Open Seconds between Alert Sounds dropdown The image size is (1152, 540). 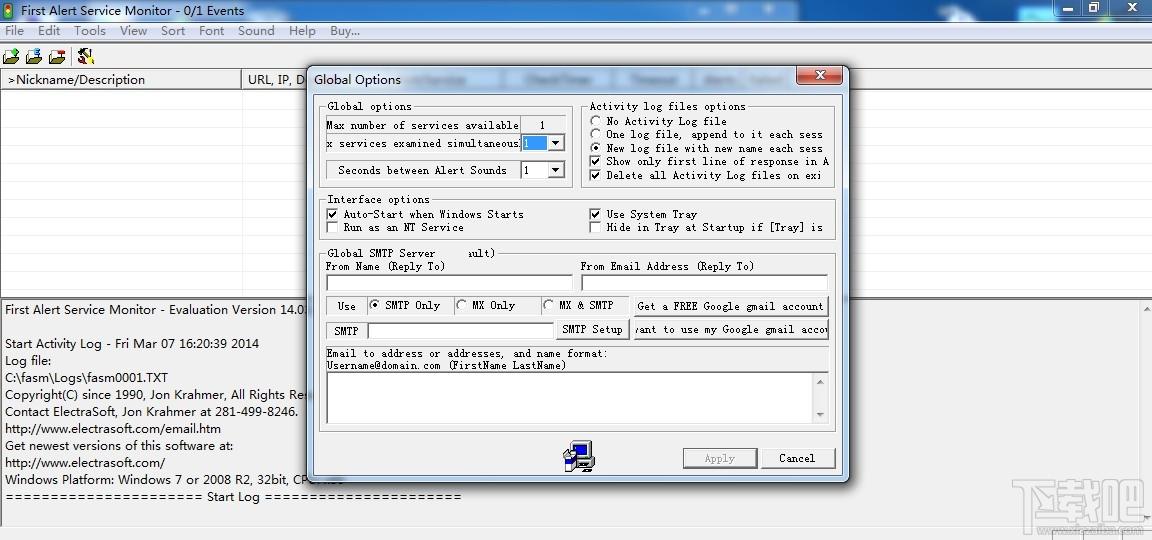pos(555,170)
